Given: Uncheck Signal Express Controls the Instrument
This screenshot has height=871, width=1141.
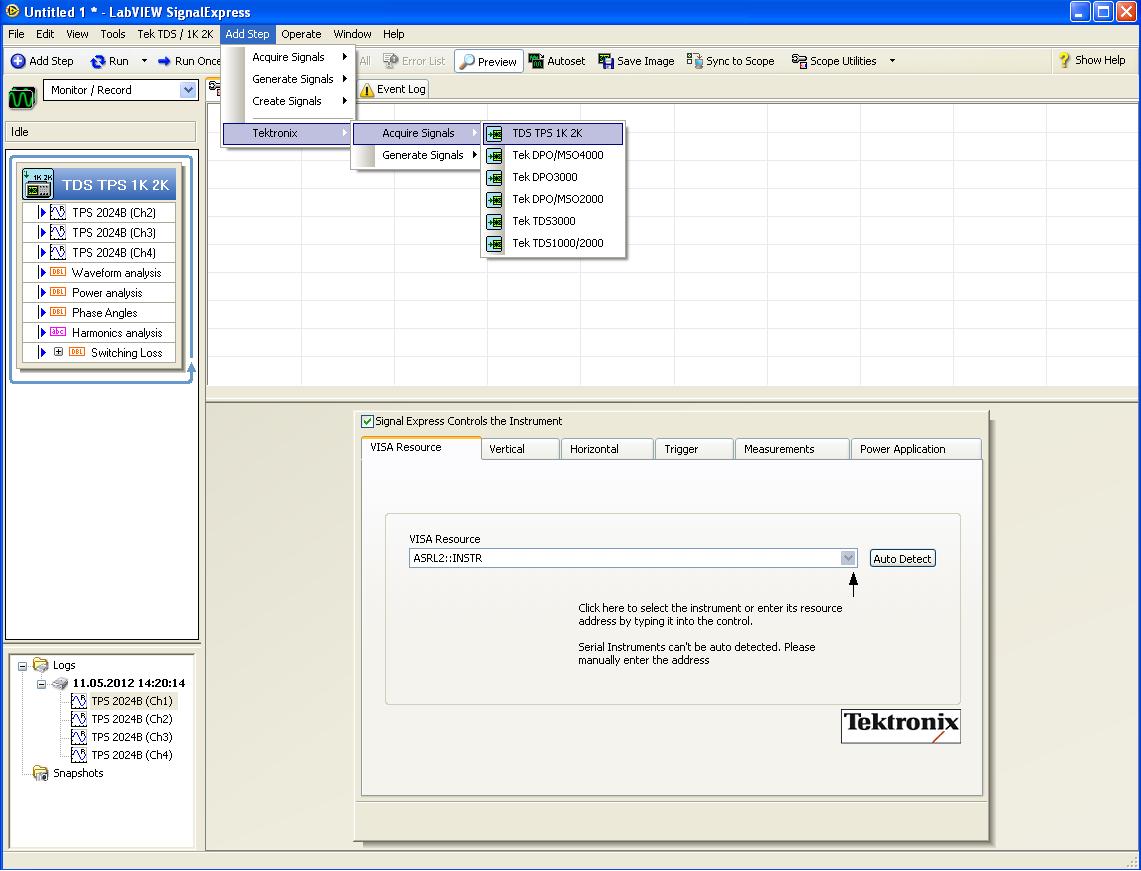Looking at the screenshot, I should (367, 421).
